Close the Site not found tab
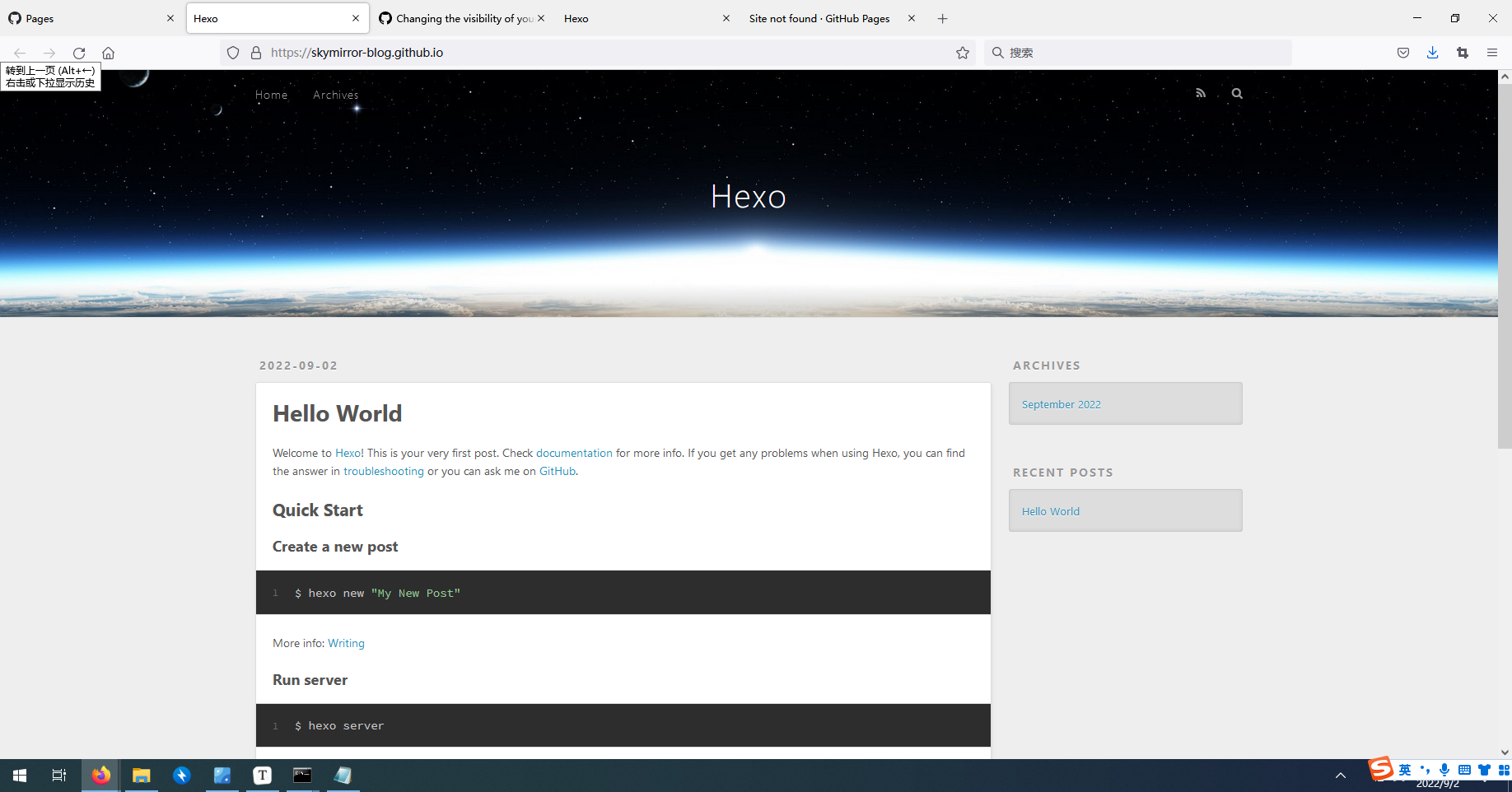1512x792 pixels. pos(912,18)
